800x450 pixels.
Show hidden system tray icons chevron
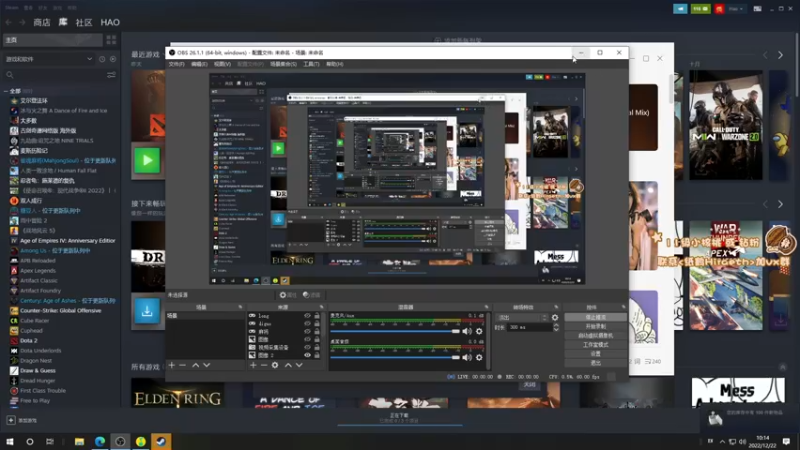[722, 441]
